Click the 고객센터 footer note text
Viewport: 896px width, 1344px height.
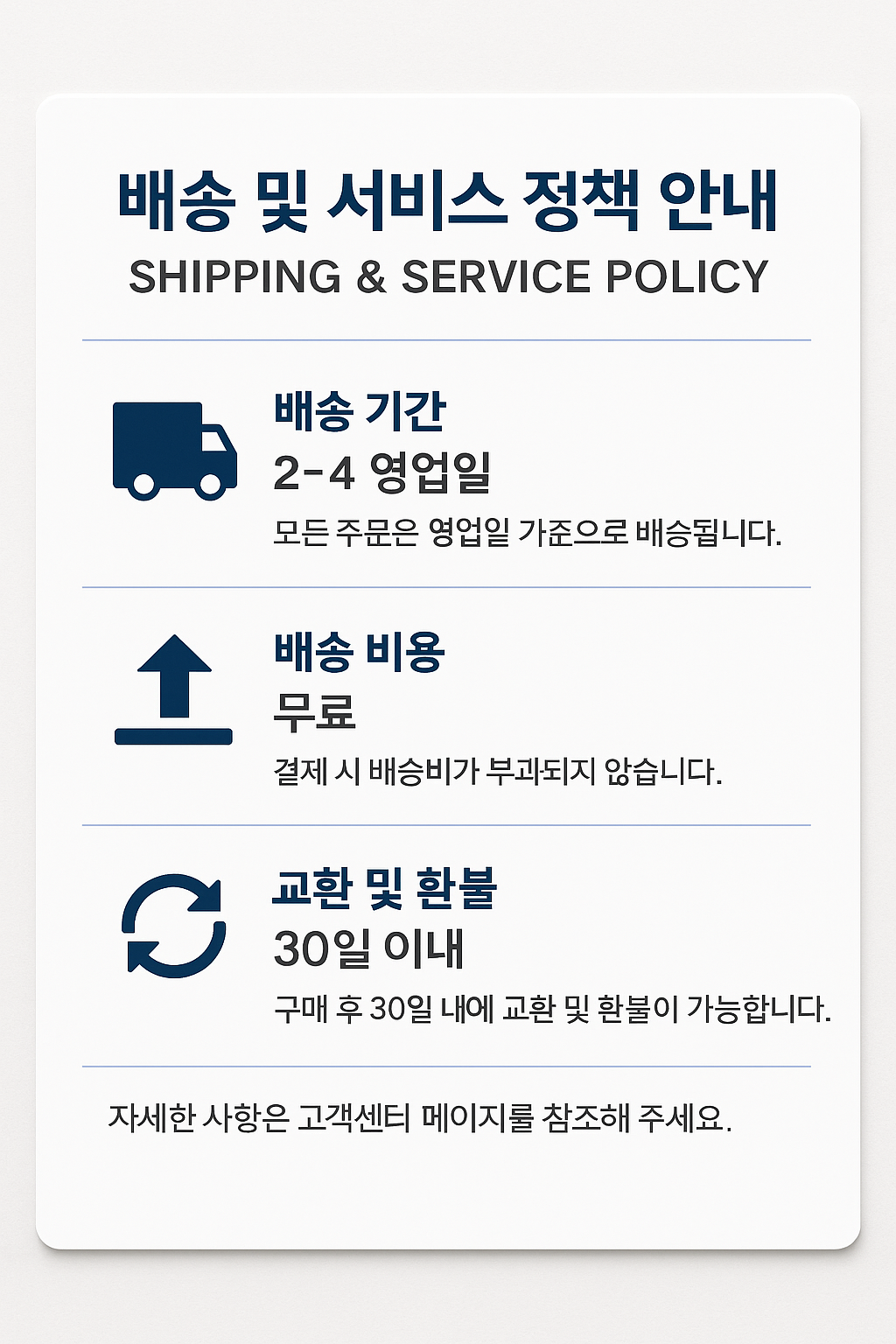click(420, 1117)
